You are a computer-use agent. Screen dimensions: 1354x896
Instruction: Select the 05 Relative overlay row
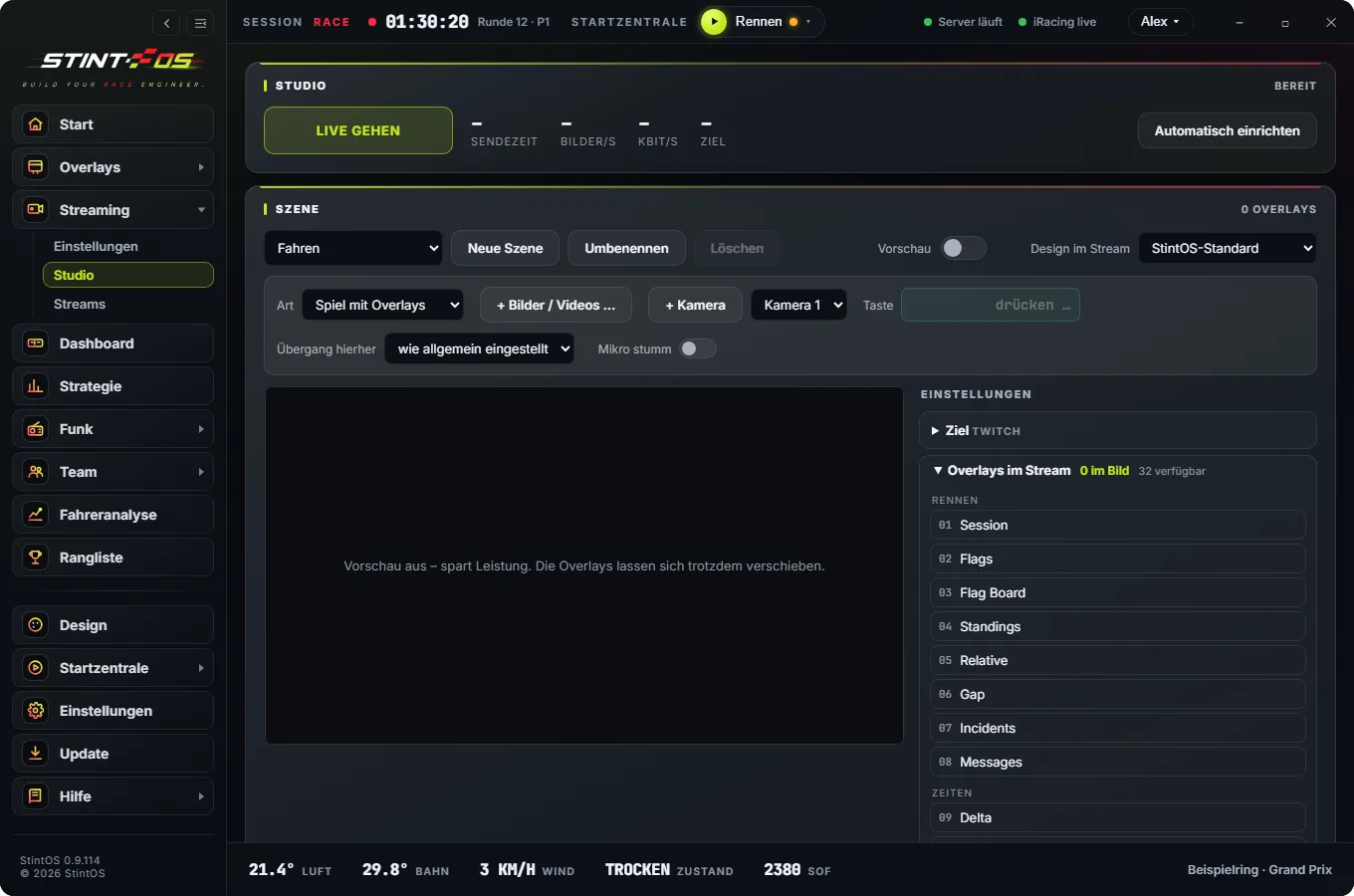(x=1118, y=660)
